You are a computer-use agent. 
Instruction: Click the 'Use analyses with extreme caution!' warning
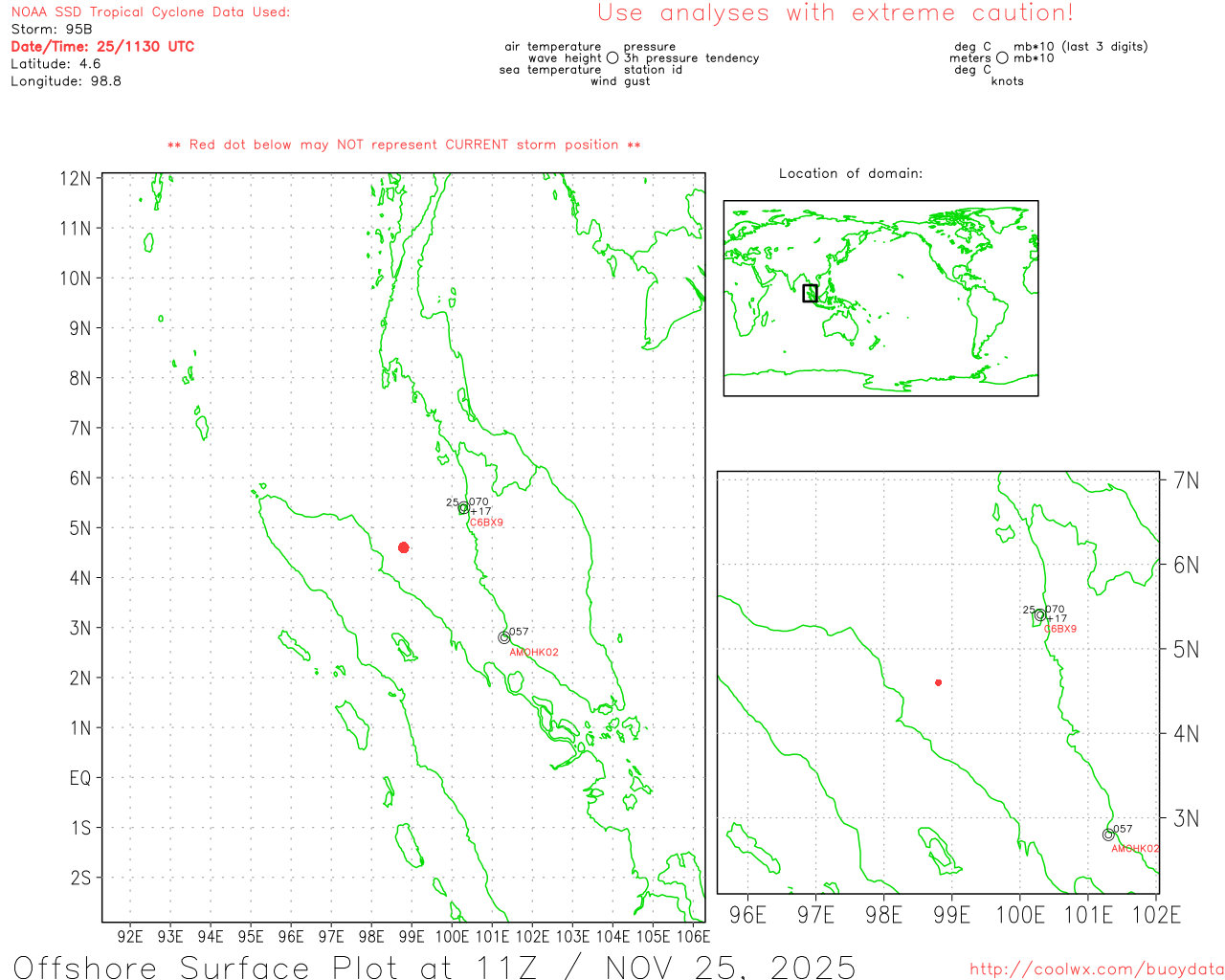(x=835, y=13)
